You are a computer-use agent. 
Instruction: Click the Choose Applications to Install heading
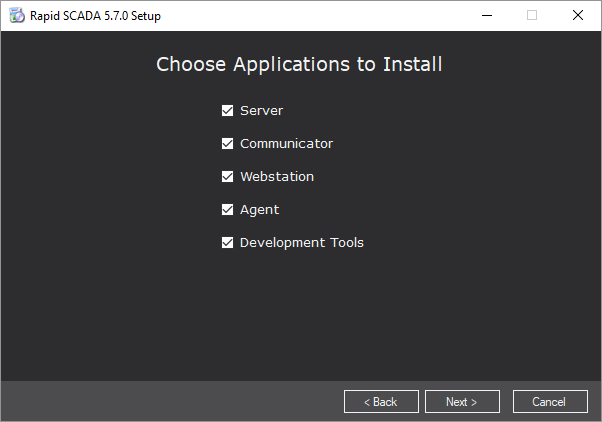click(x=299, y=64)
